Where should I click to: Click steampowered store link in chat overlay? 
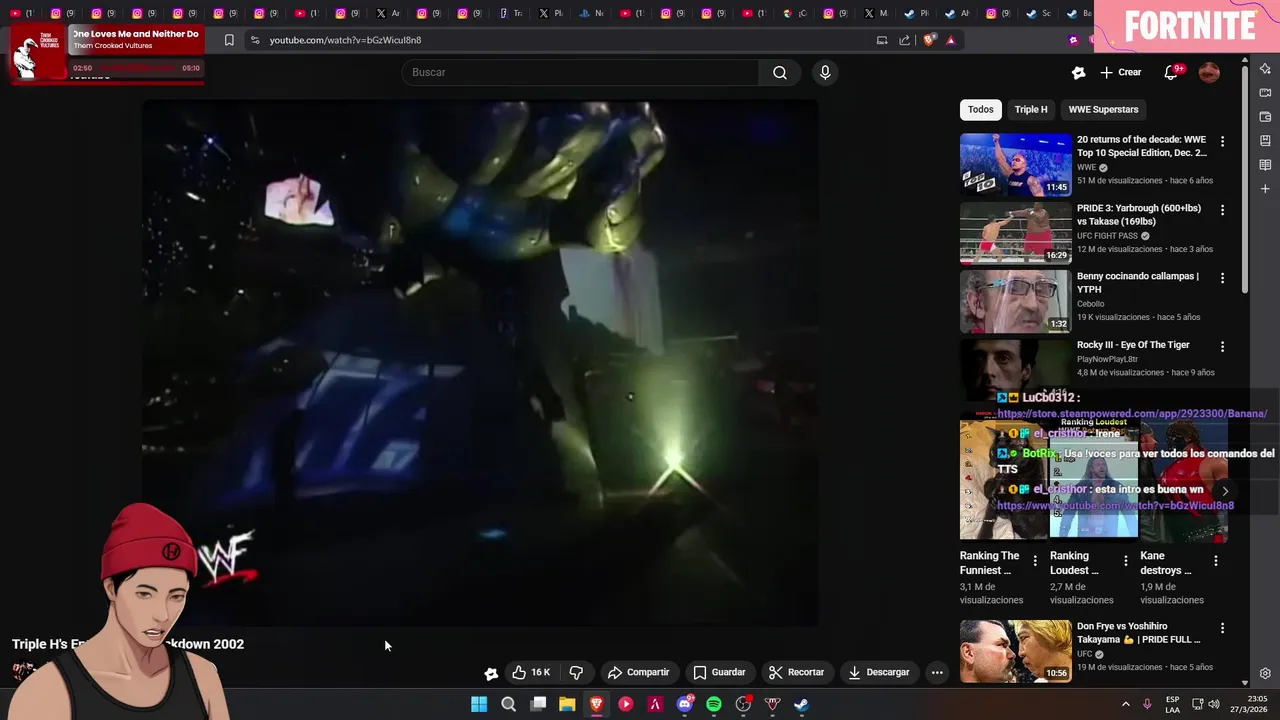(x=1132, y=413)
